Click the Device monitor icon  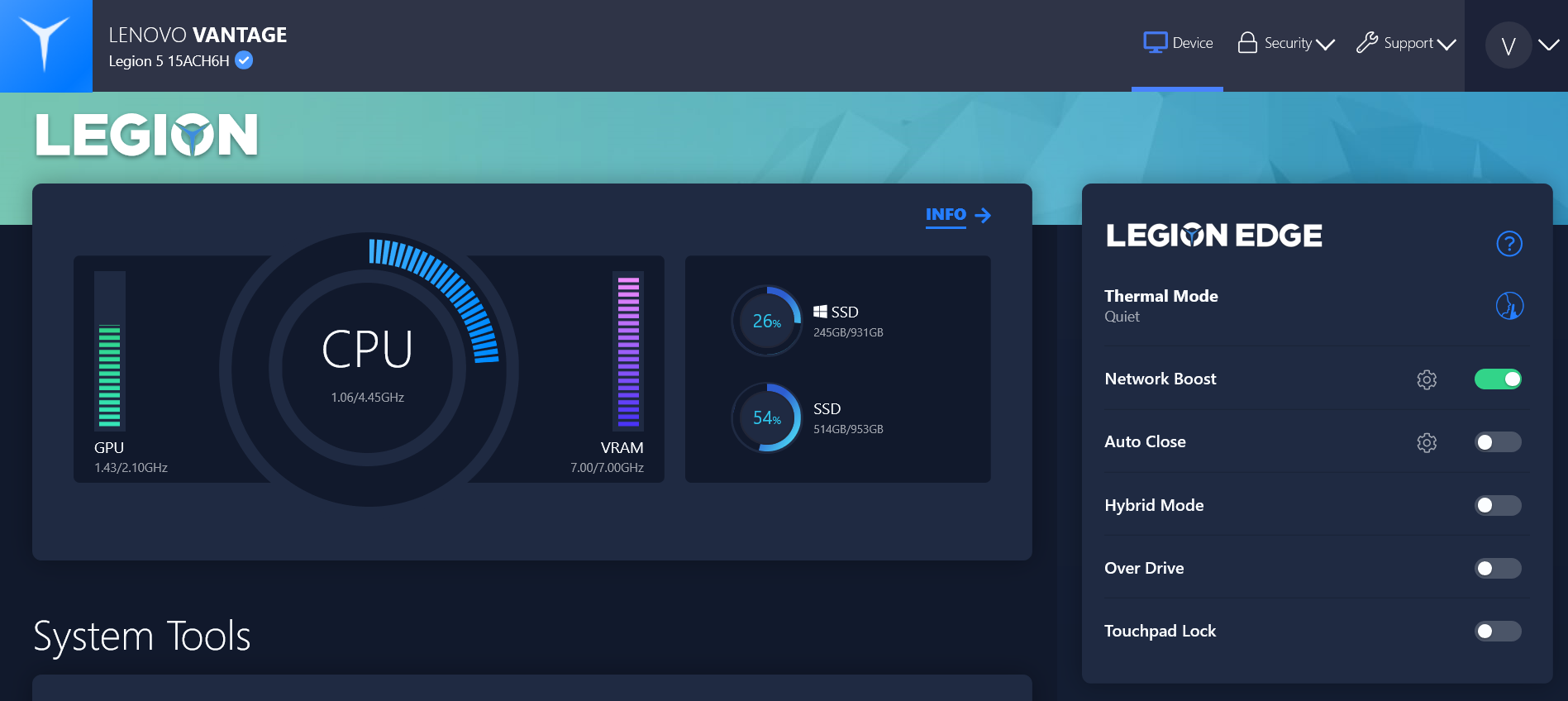(x=1155, y=42)
